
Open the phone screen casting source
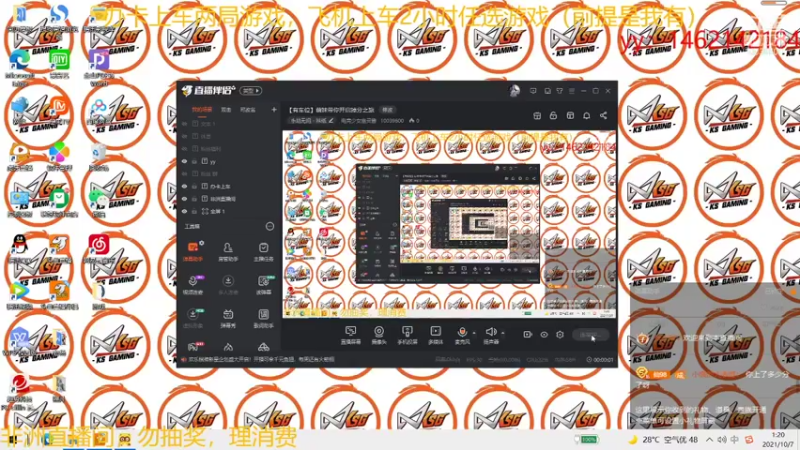click(407, 335)
